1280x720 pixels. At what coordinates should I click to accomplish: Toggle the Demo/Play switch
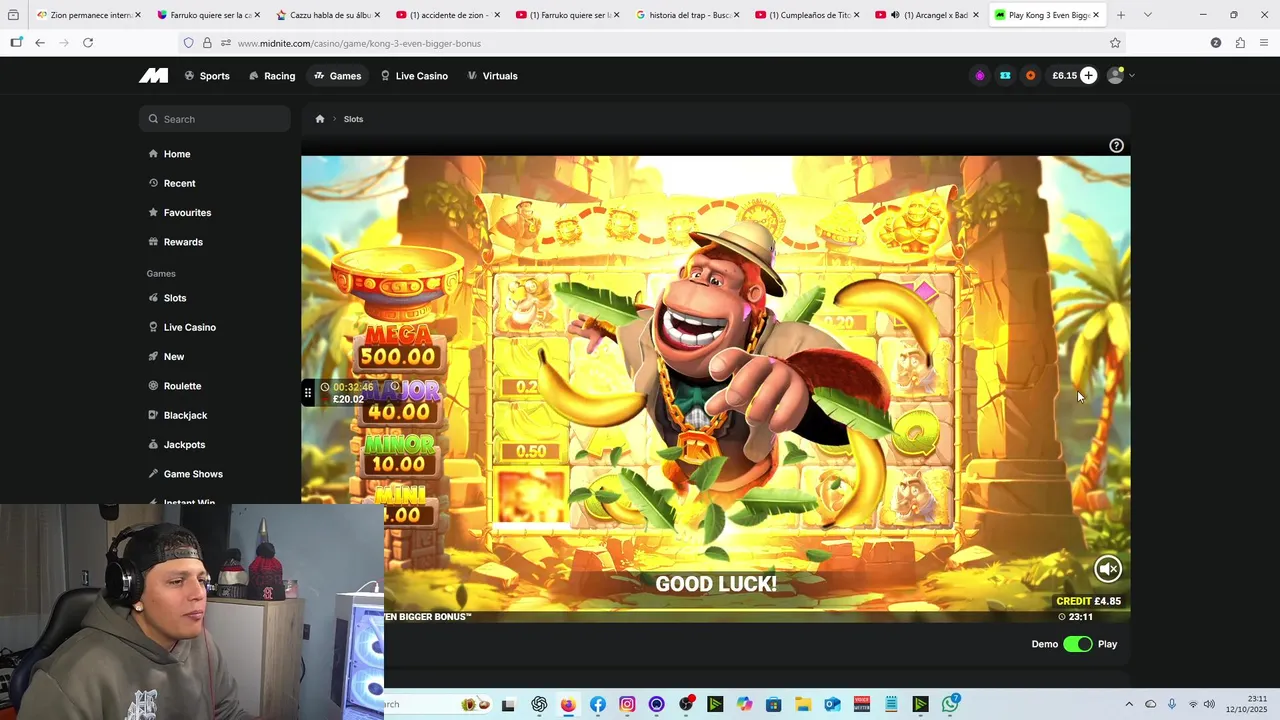click(x=1077, y=644)
